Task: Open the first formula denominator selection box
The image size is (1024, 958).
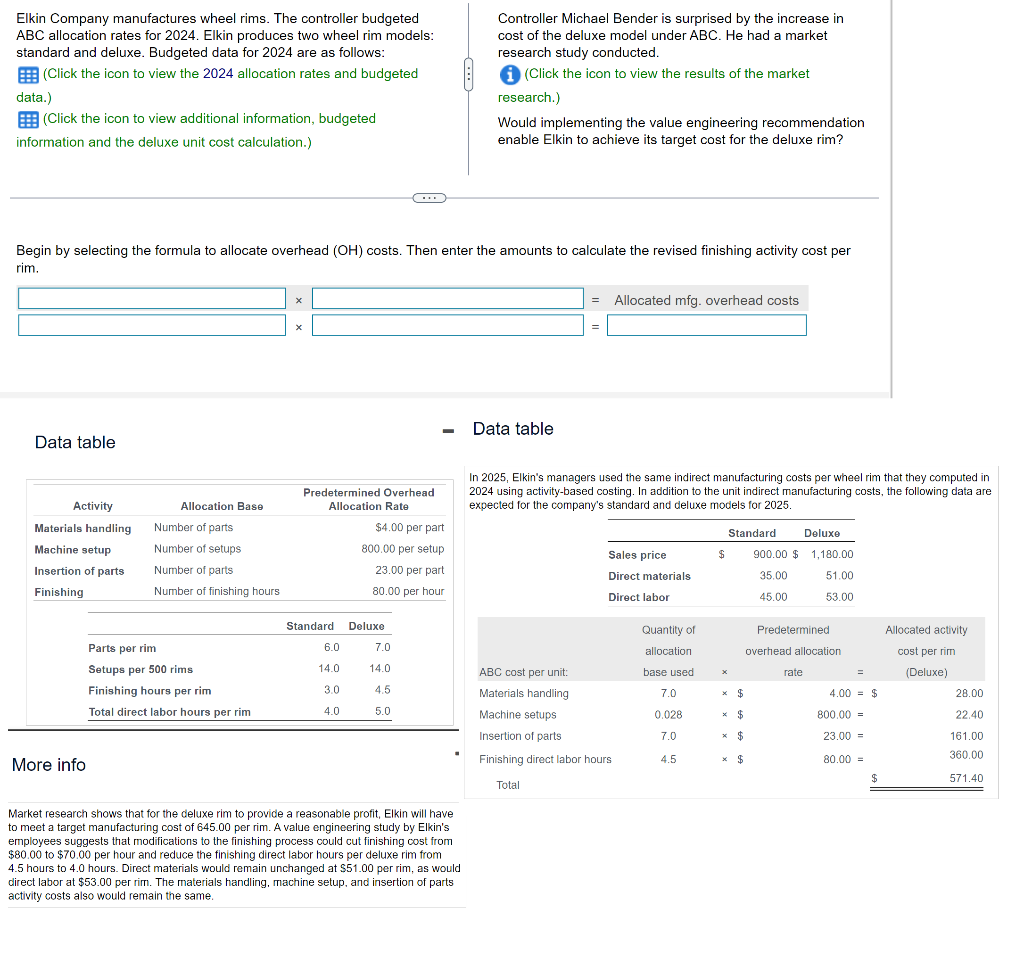Action: [447, 298]
